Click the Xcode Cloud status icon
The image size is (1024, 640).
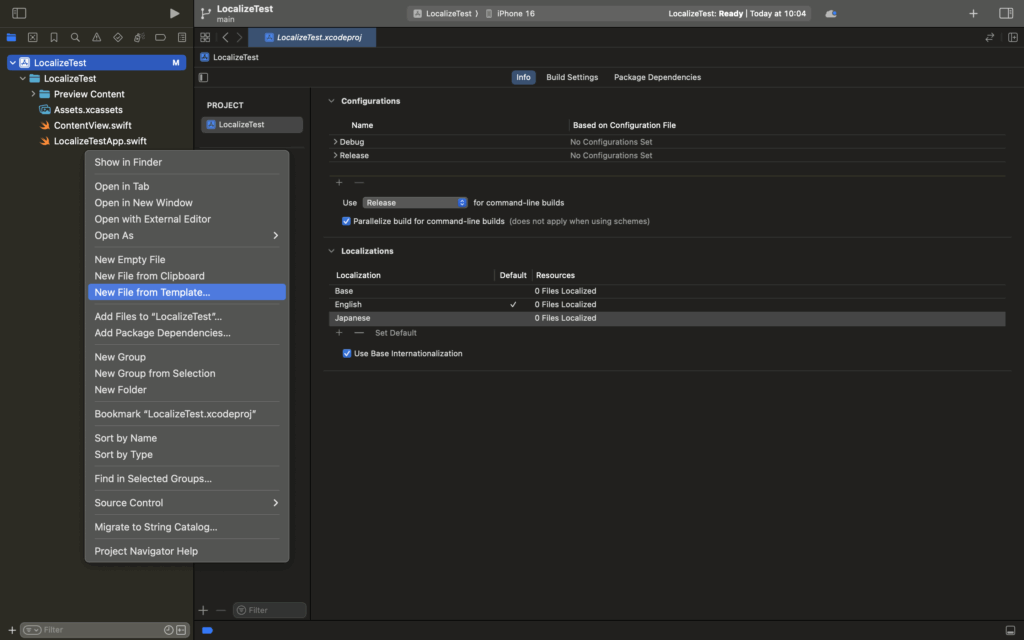pyautogui.click(x=831, y=14)
